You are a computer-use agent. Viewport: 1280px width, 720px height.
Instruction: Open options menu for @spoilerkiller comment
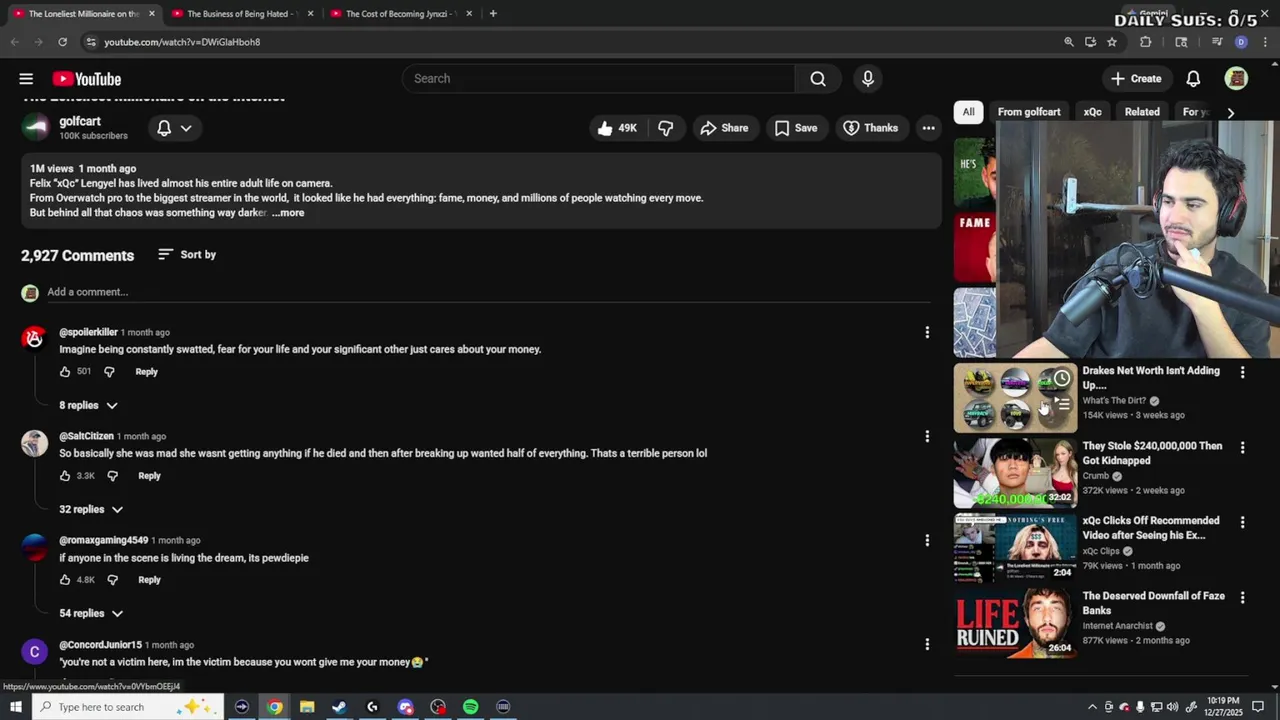(927, 332)
